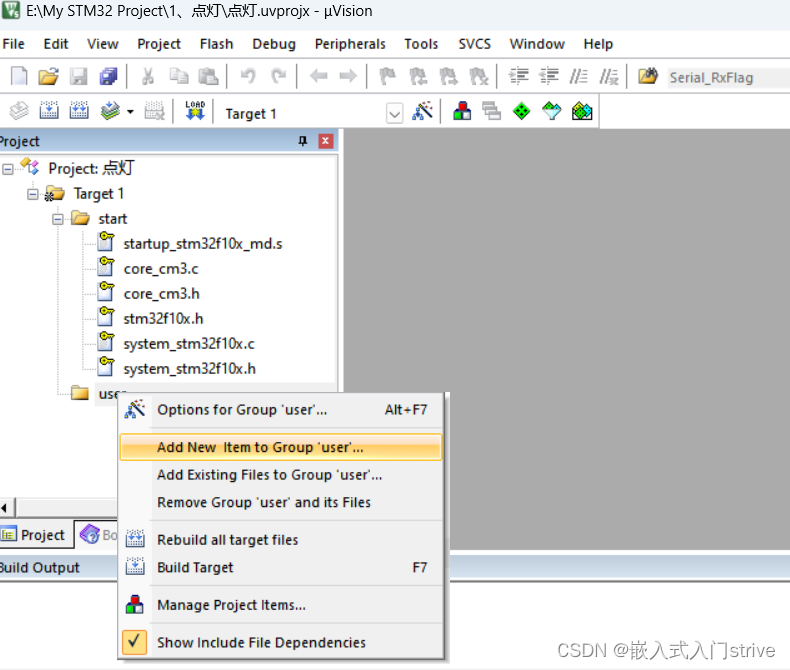Click the New file icon
This screenshot has height=670, width=790.
(x=19, y=77)
